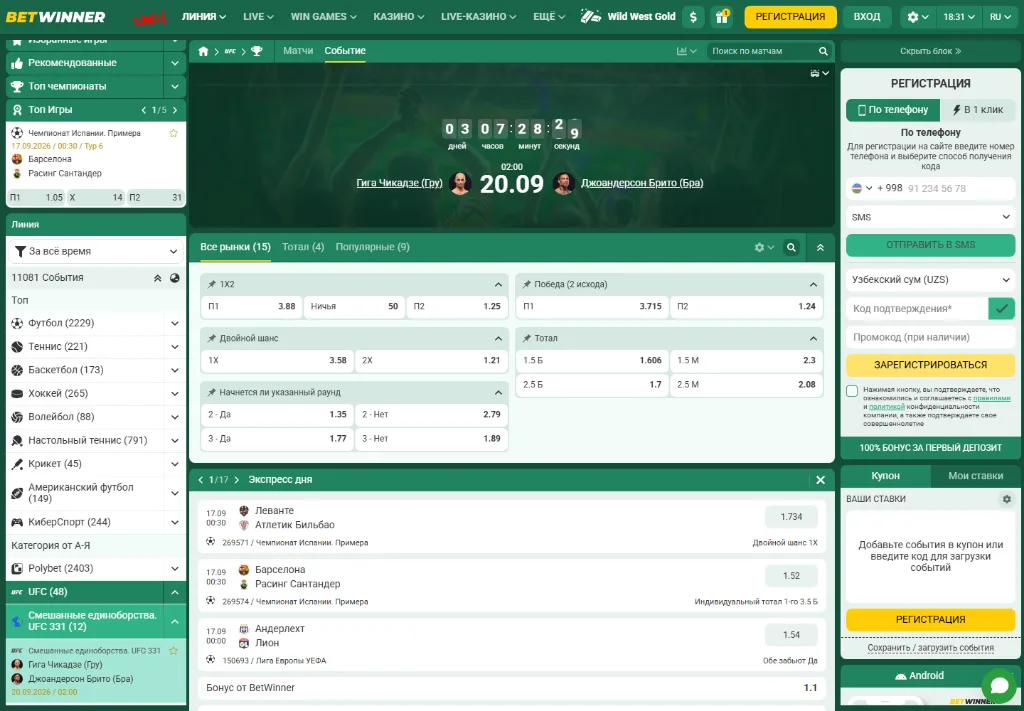Open the WIN GAMES menu
The height and width of the screenshot is (711, 1024).
coord(323,17)
